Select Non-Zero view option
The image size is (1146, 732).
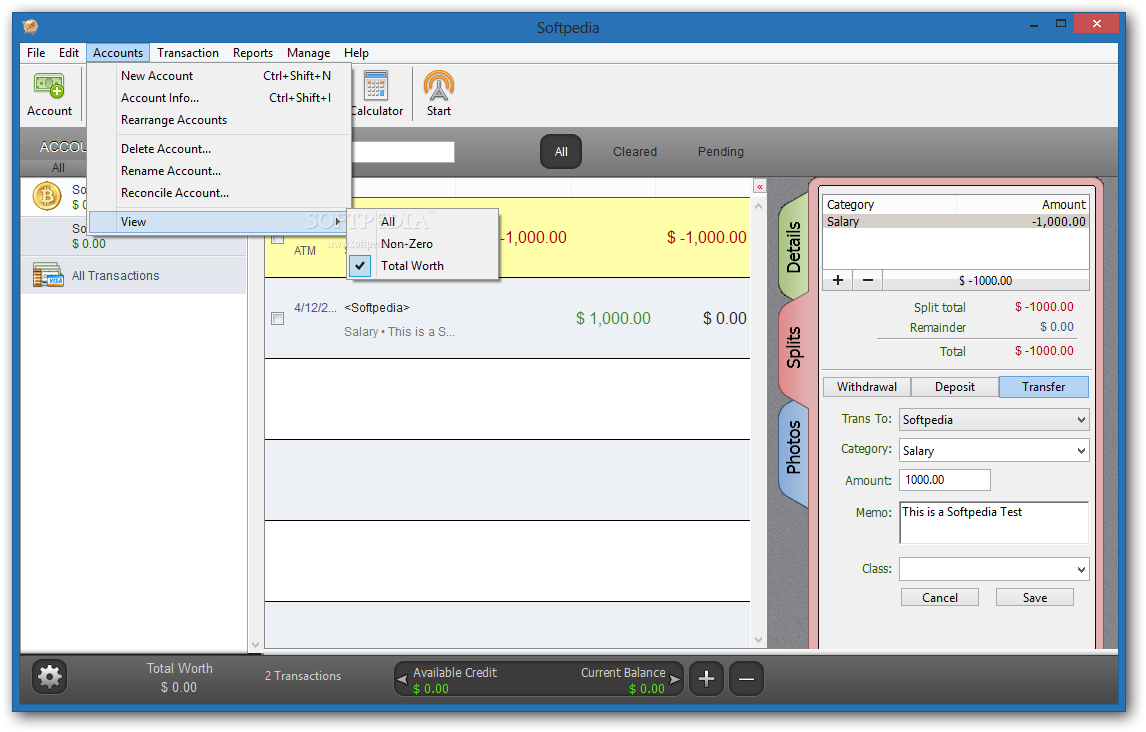[x=422, y=244]
